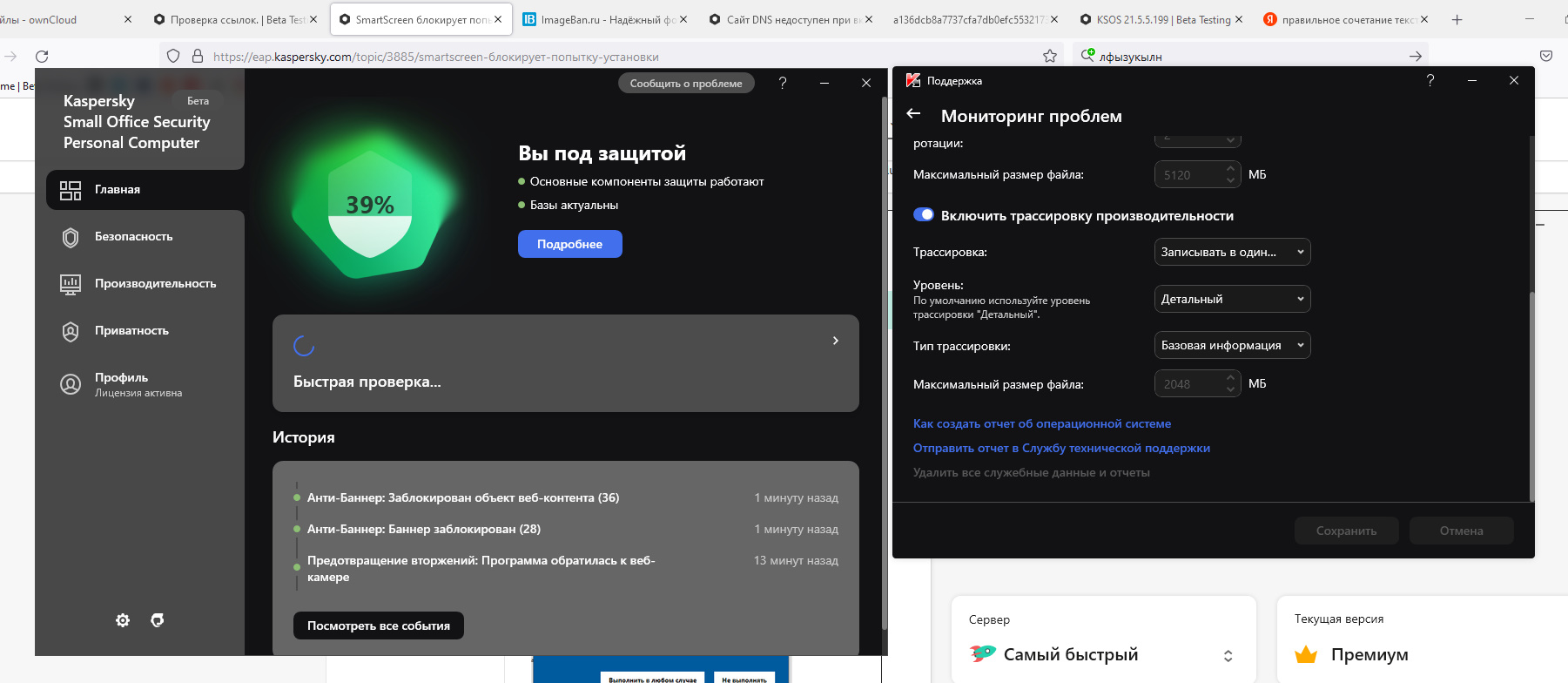1568x683 pixels.
Task: Click the Безопасность shield icon
Action: pyautogui.click(x=71, y=237)
